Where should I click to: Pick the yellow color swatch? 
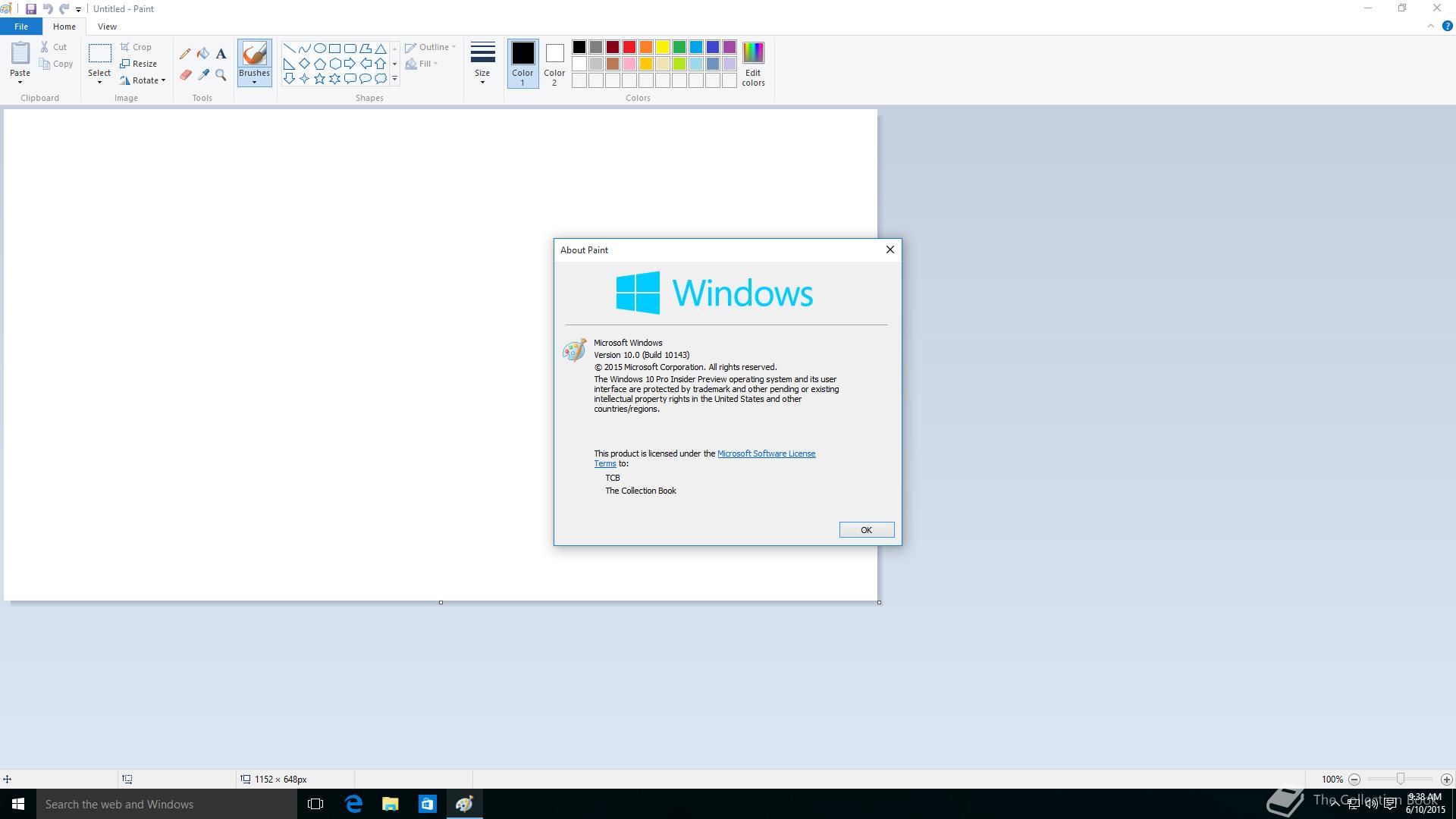pyautogui.click(x=663, y=47)
